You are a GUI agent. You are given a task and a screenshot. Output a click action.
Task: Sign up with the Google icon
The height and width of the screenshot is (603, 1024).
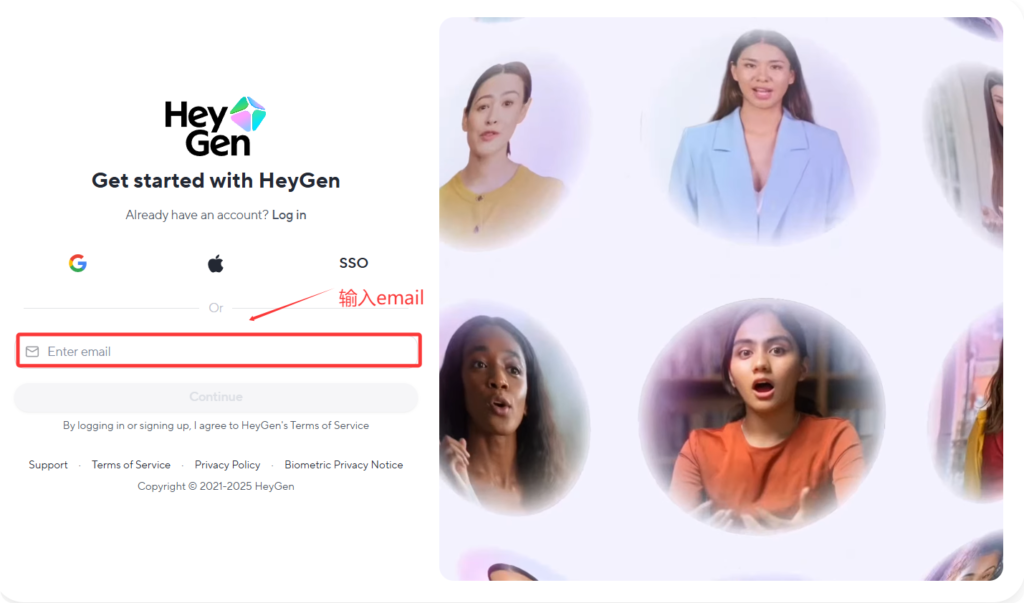[x=78, y=263]
